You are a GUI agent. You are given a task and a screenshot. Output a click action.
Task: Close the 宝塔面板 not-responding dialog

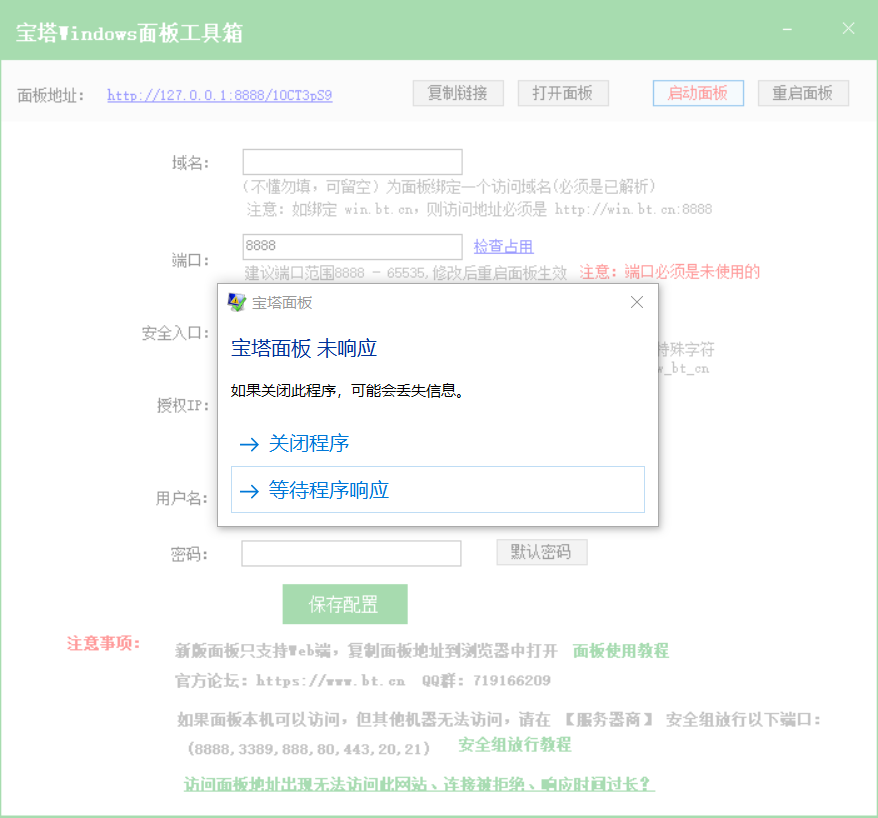[x=637, y=302]
